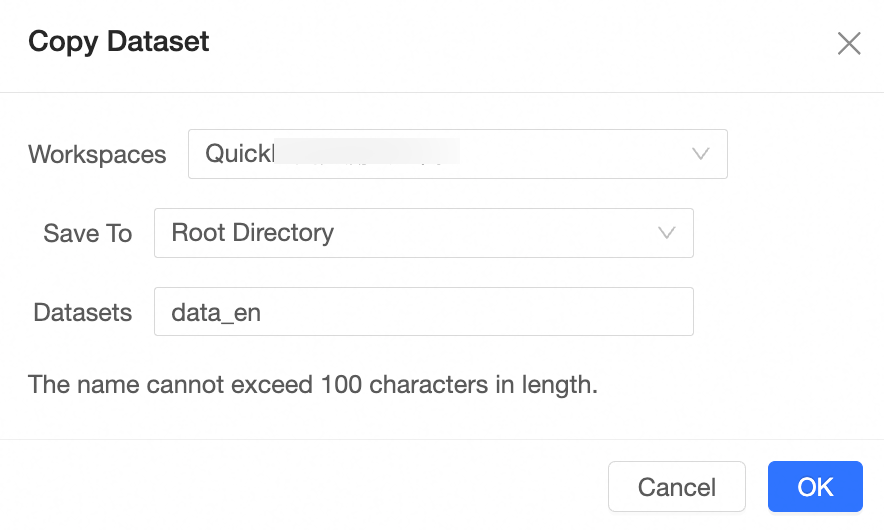Click the Workspaces field label
Viewport: 884px width, 530px height.
[97, 155]
